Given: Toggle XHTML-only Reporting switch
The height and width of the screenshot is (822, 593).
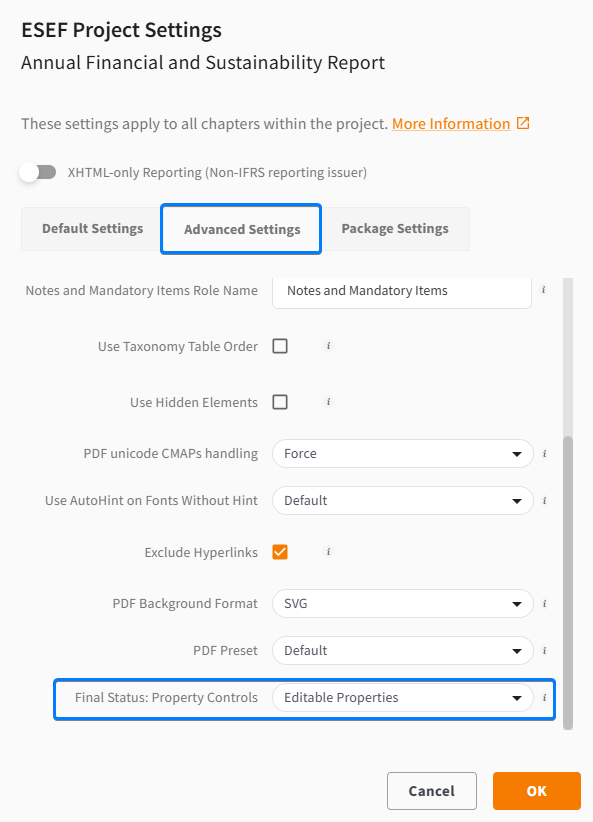Looking at the screenshot, I should (38, 172).
